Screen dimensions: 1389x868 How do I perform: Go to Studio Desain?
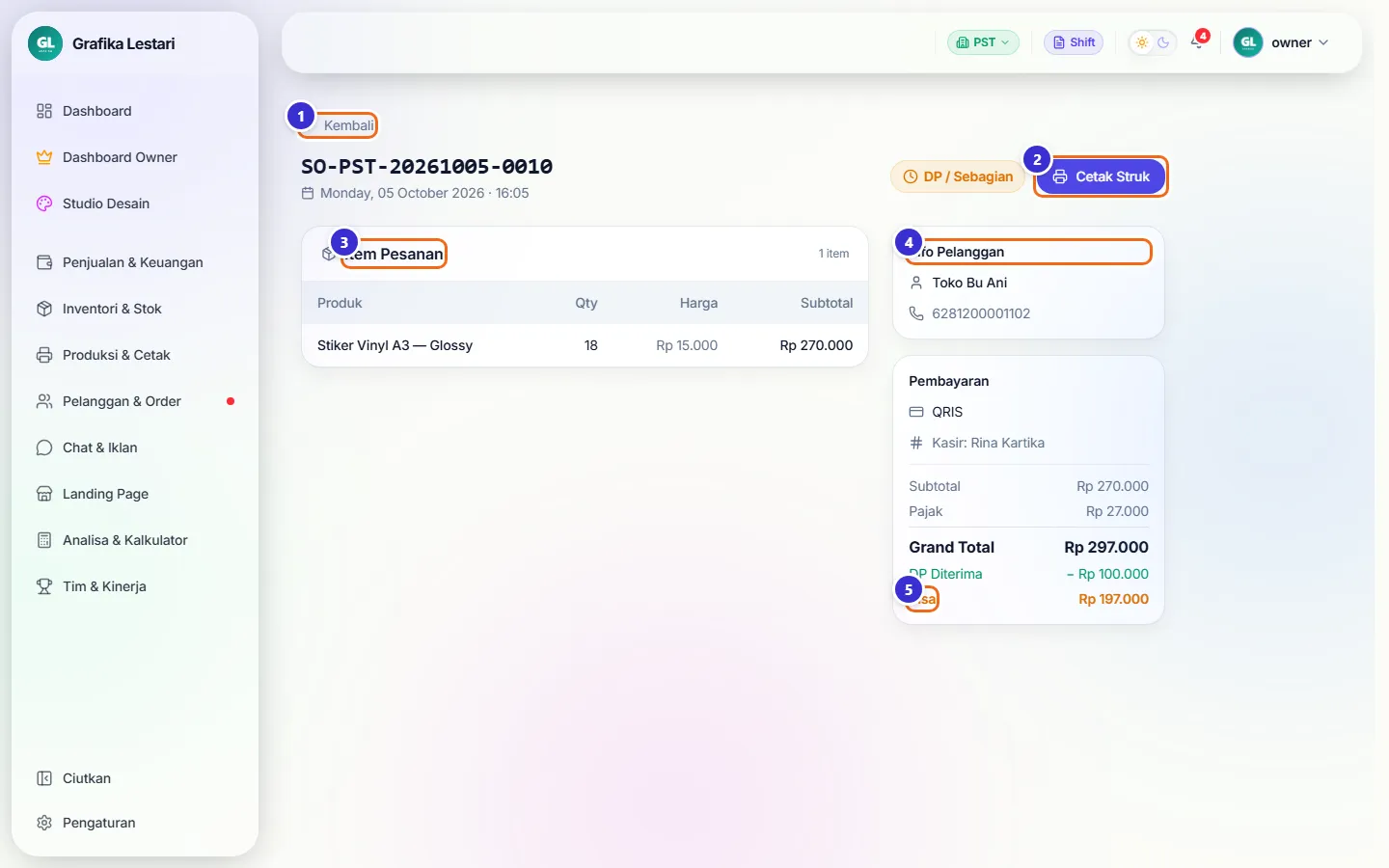pyautogui.click(x=135, y=203)
